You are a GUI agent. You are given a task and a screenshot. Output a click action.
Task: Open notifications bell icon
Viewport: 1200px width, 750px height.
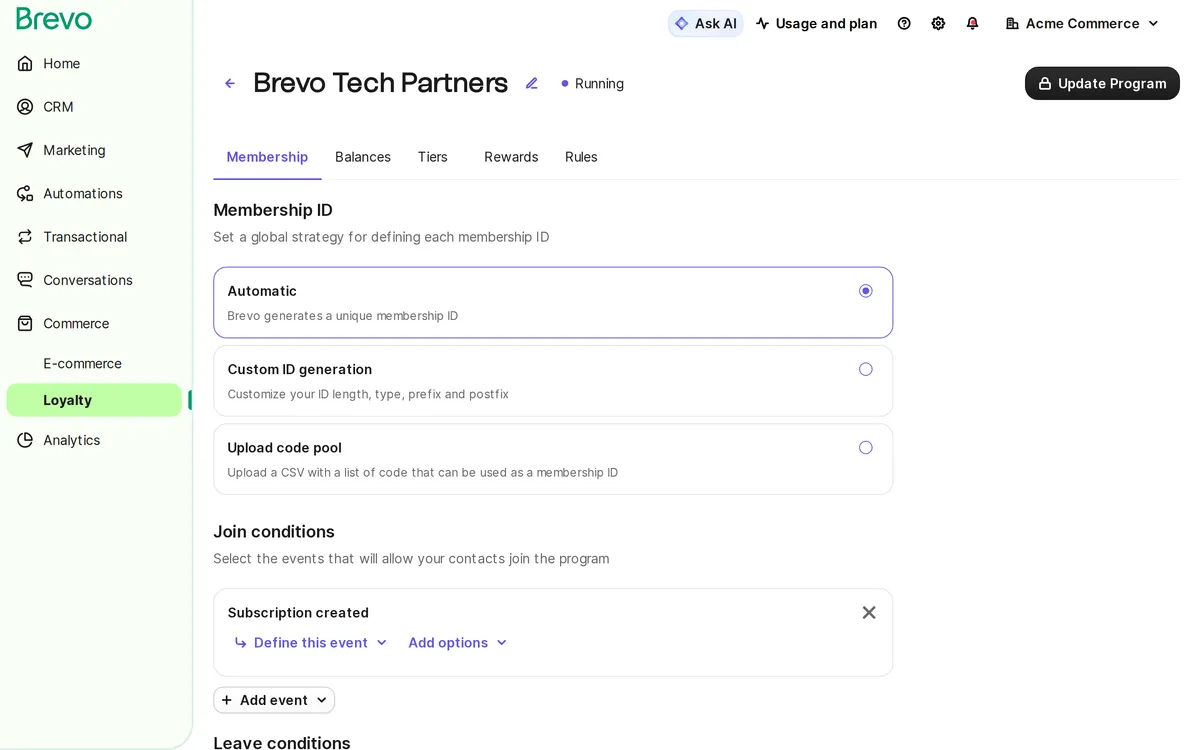pos(972,23)
